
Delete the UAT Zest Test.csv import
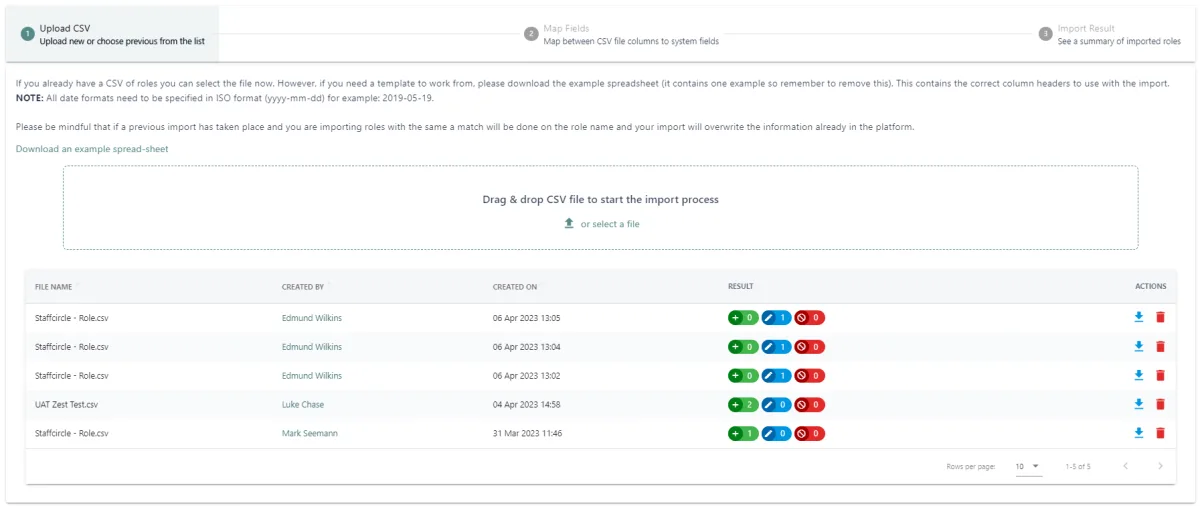tap(1160, 405)
